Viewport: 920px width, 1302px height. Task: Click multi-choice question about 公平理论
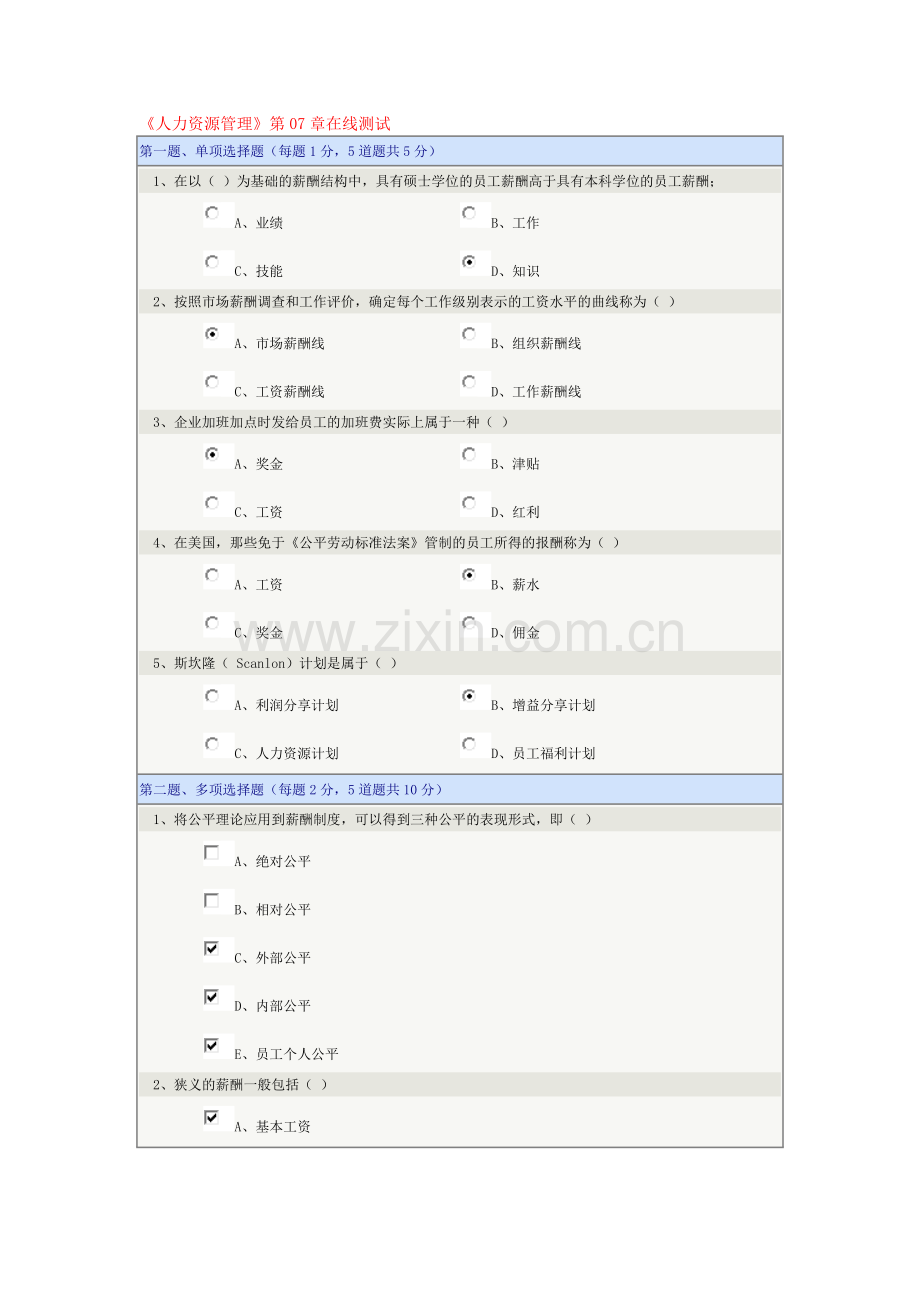tap(372, 820)
